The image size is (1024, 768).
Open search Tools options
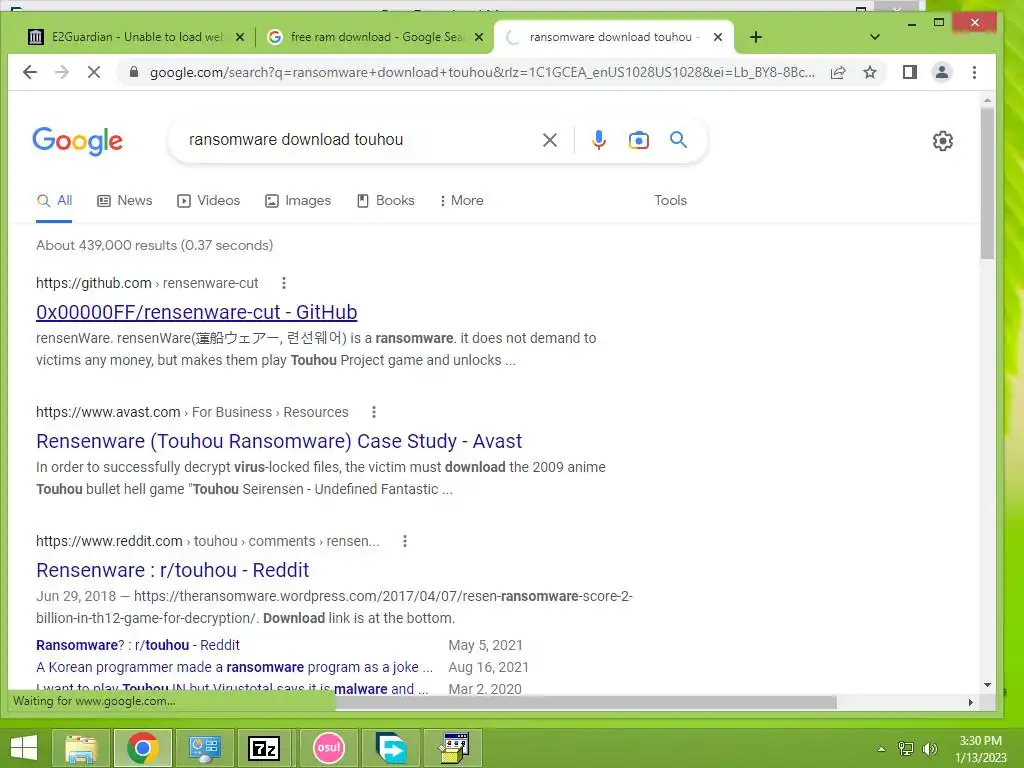[670, 200]
